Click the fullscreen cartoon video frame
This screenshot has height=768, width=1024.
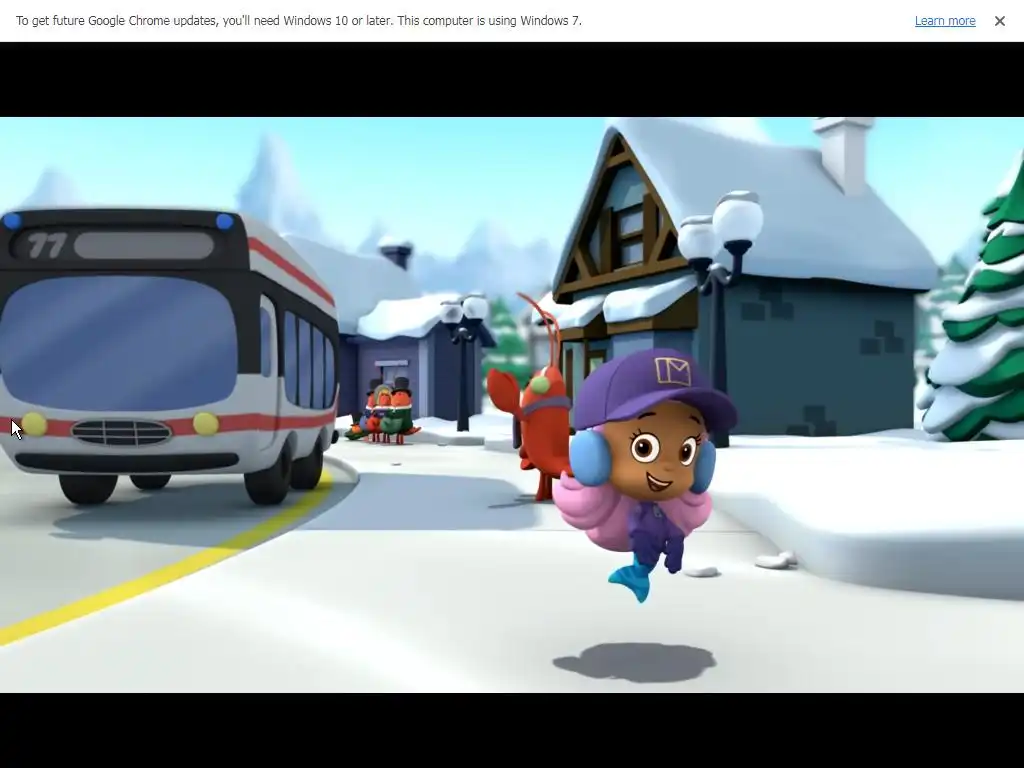pos(512,405)
